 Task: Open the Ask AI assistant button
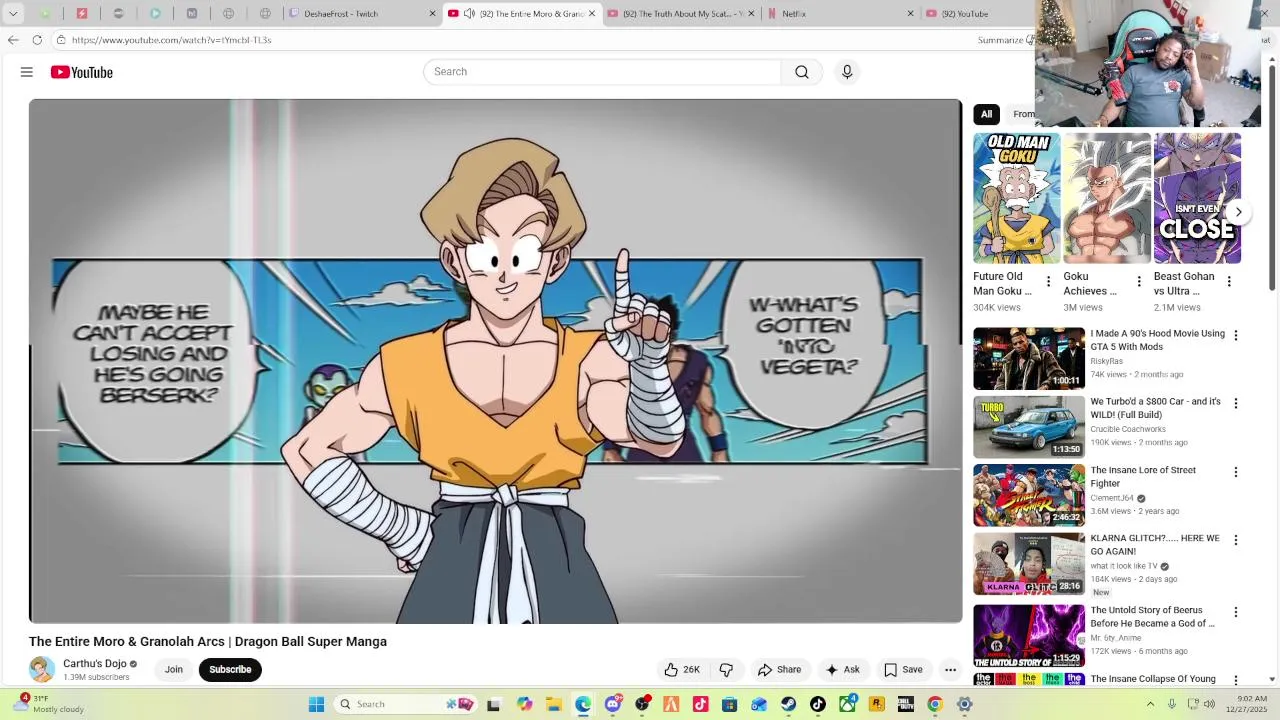(x=842, y=670)
